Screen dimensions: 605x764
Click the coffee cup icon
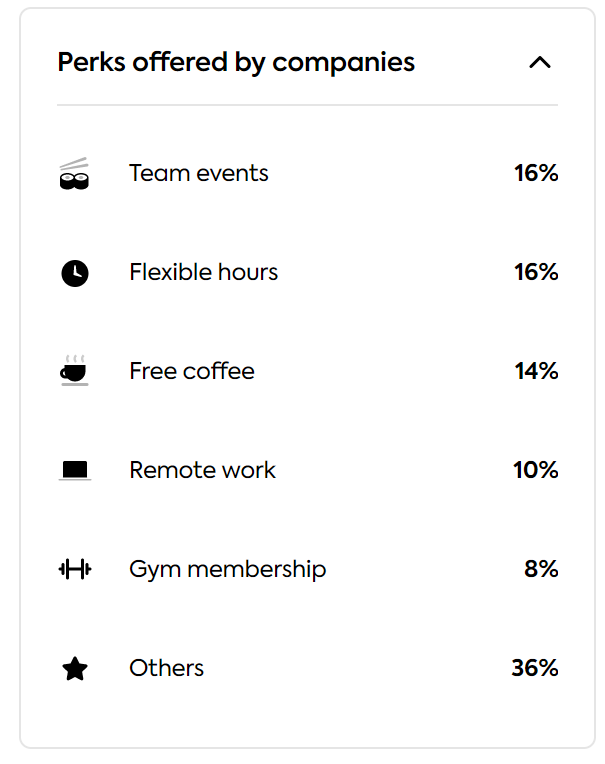[75, 371]
